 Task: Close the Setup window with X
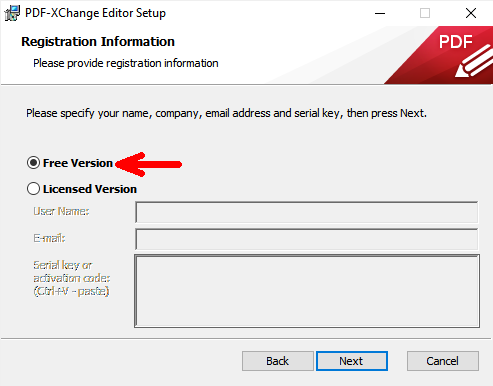471,13
